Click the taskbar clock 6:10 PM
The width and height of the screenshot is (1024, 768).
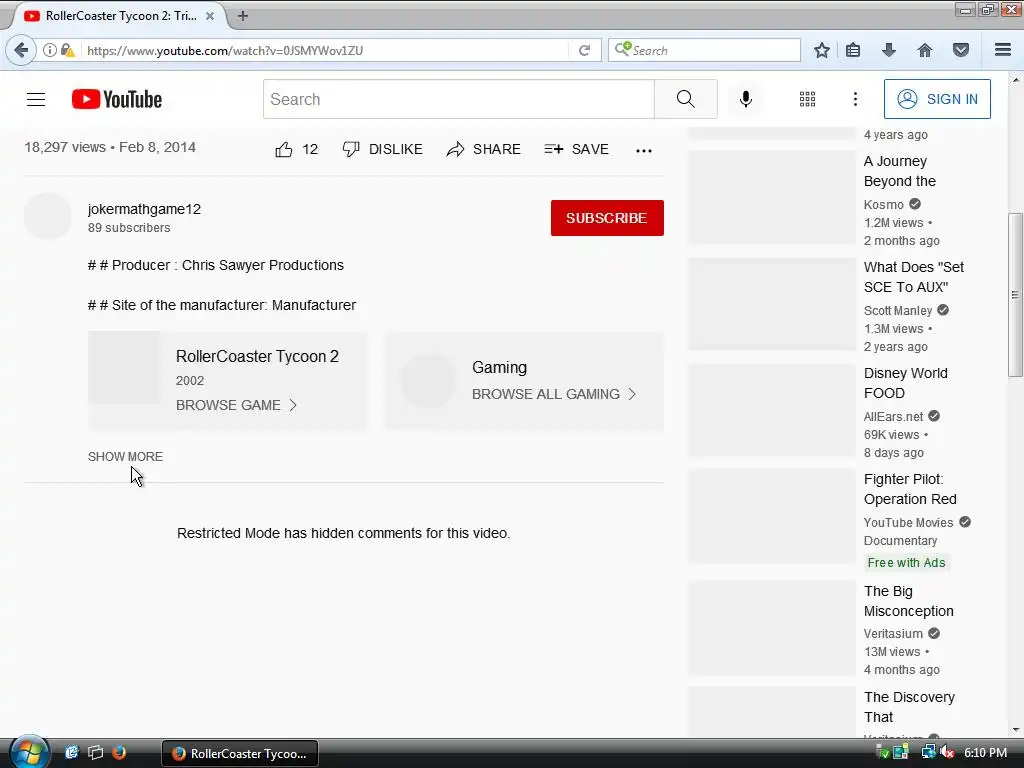985,752
